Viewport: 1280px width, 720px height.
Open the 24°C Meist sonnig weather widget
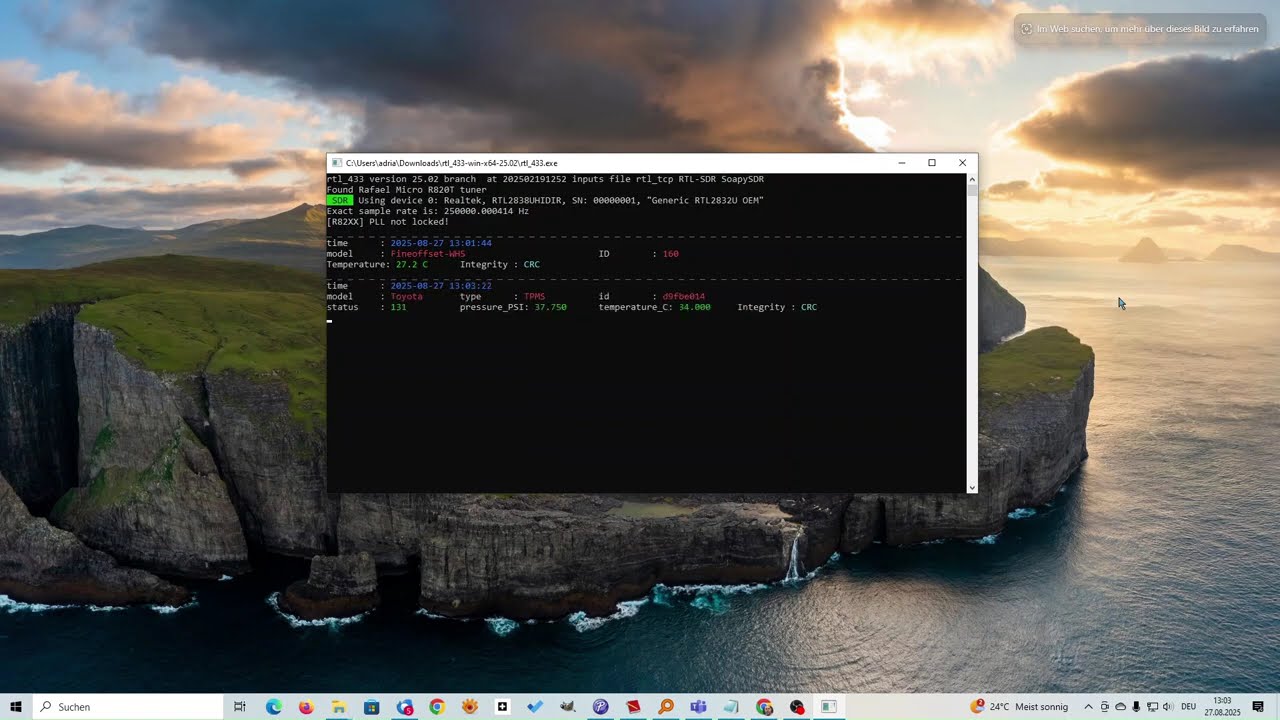(1019, 707)
